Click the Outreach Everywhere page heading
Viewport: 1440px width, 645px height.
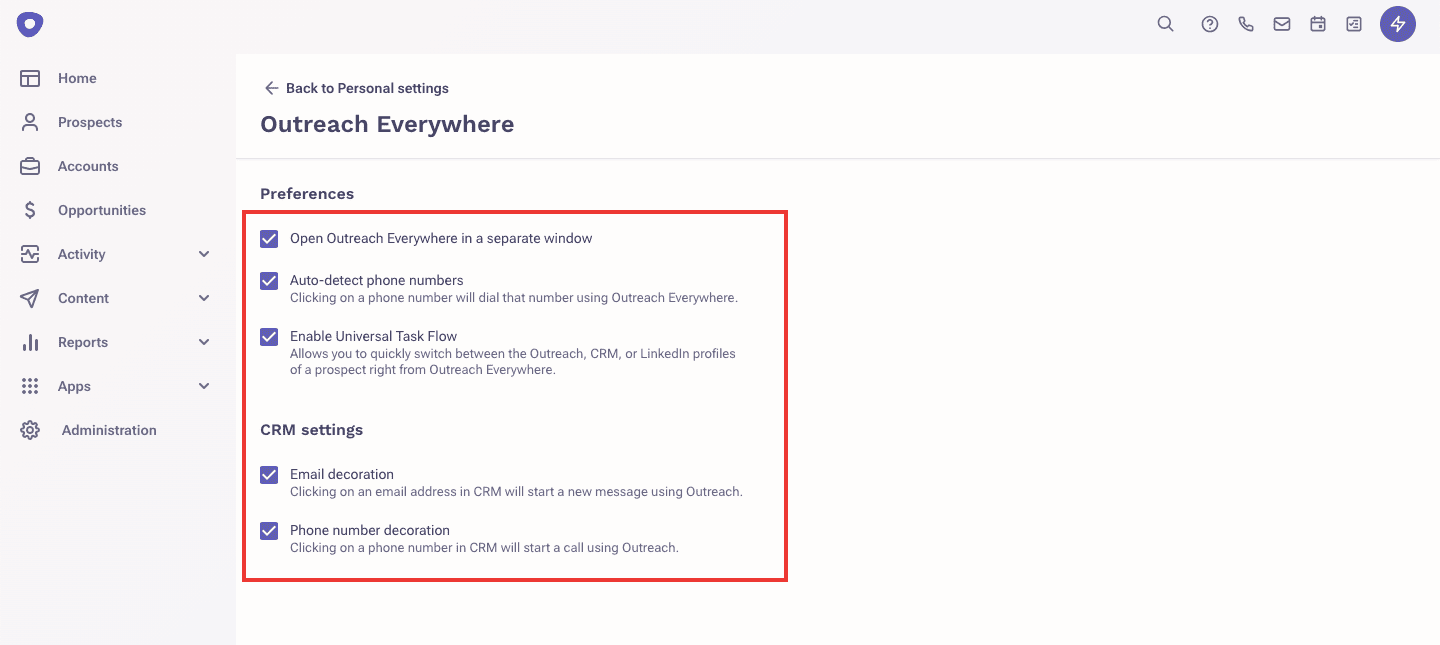[x=387, y=124]
